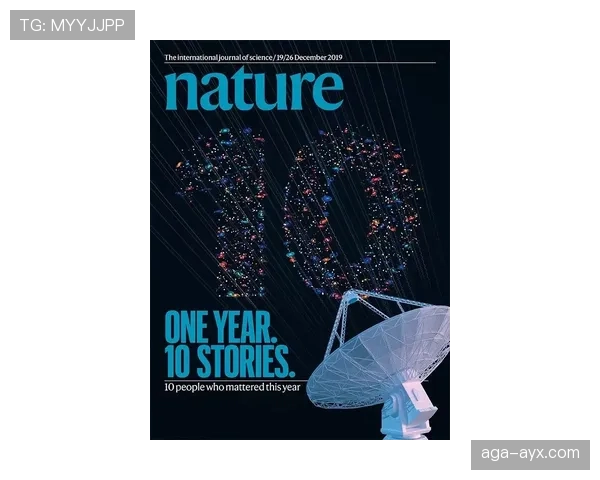This screenshot has width=600, height=480.
Task: Click the galaxy-filled digit "0"
Action: 350,211
